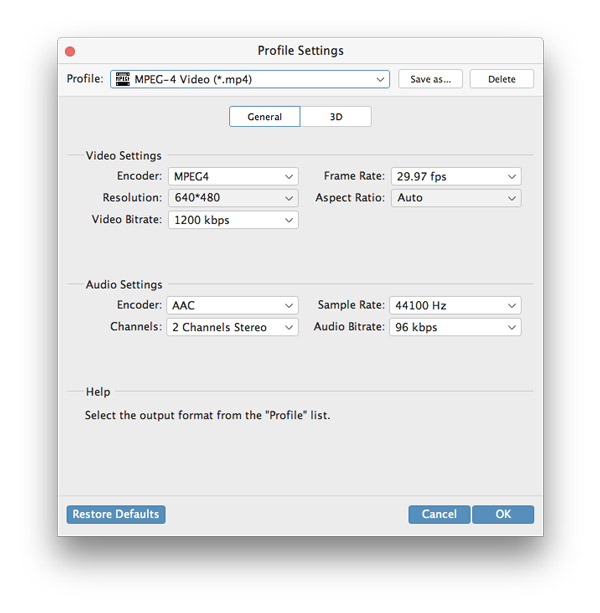Open the Resolution 640*480 dropdown
This screenshot has width=600, height=613.
(232, 198)
